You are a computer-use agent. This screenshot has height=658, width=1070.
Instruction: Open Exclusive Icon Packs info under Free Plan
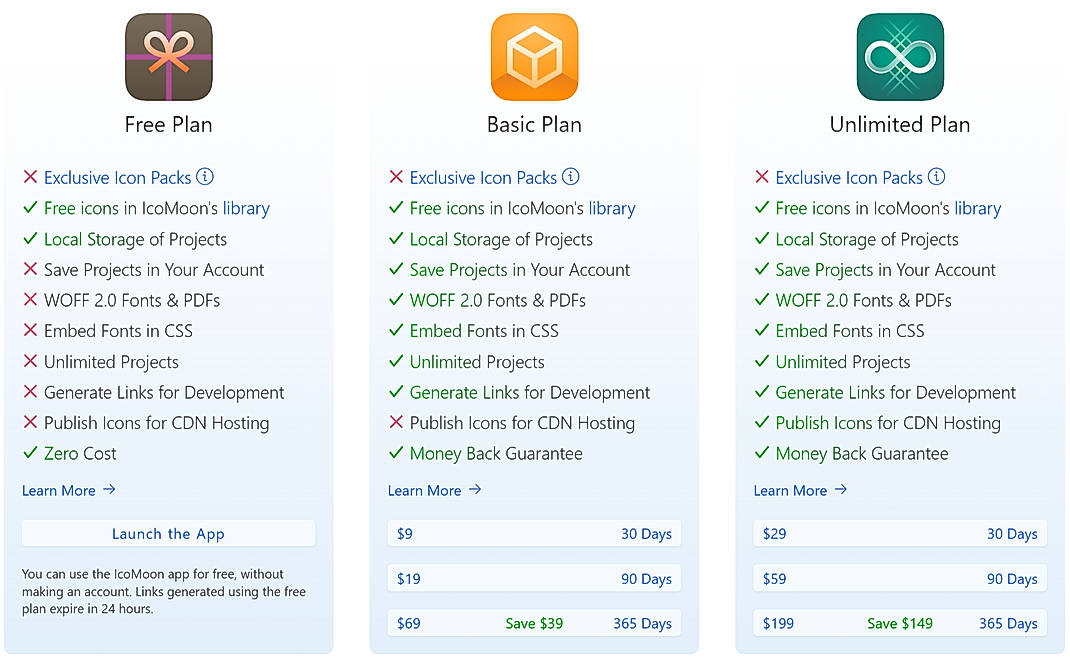tap(204, 176)
